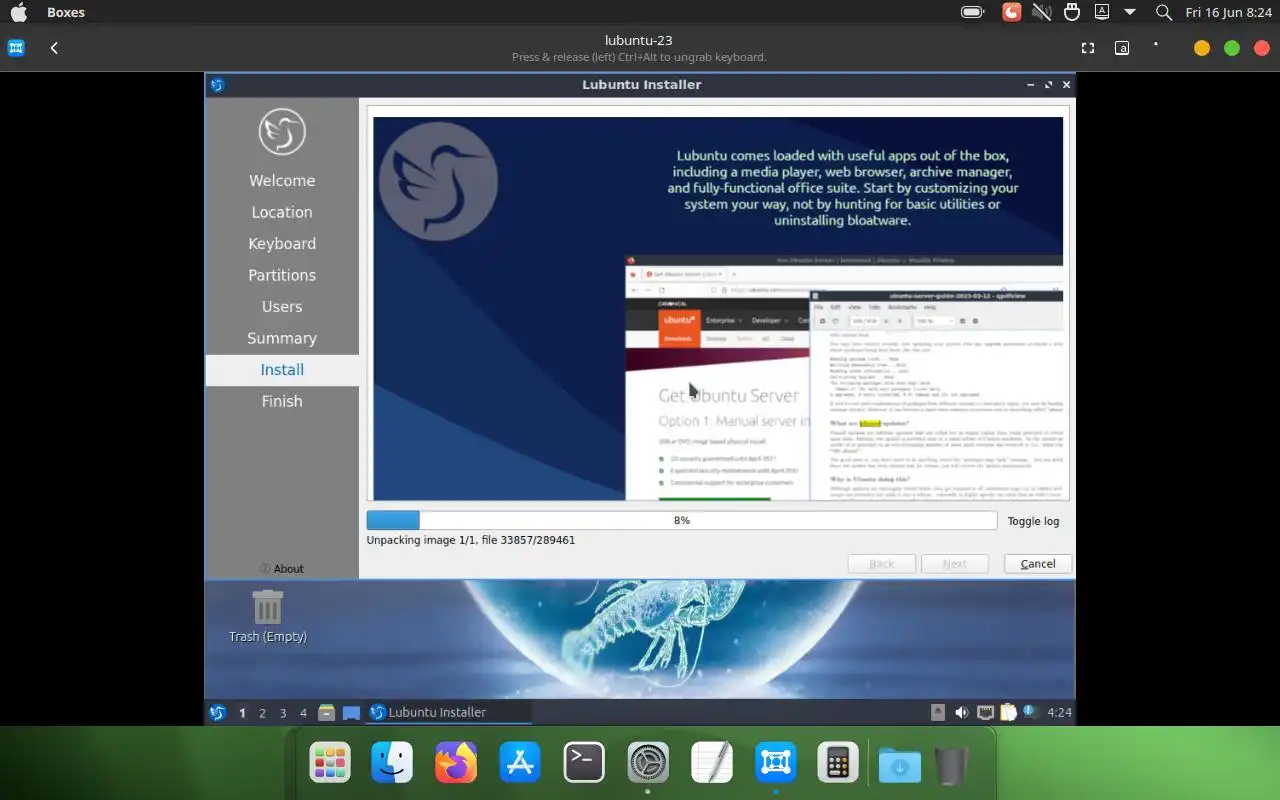Viewport: 1280px width, 800px height.
Task: Click the orange crescent tray icon
Action: 1011,13
